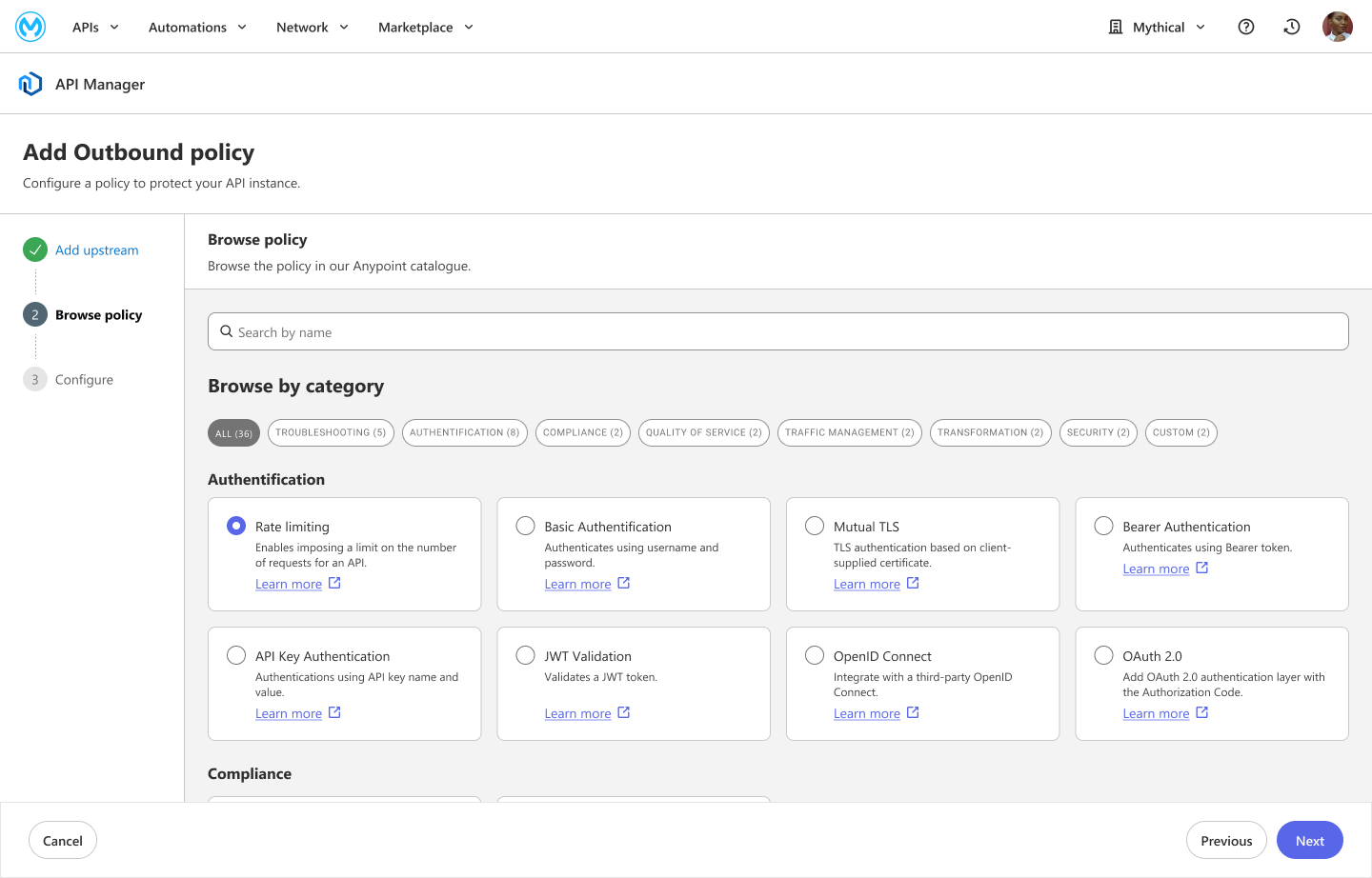Expand the Automations dropdown menu

click(x=198, y=27)
